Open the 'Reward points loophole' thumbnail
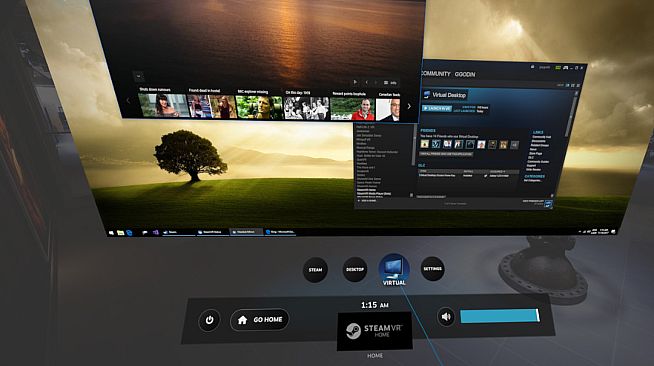Image resolution: width=654 pixels, height=366 pixels. [352, 109]
